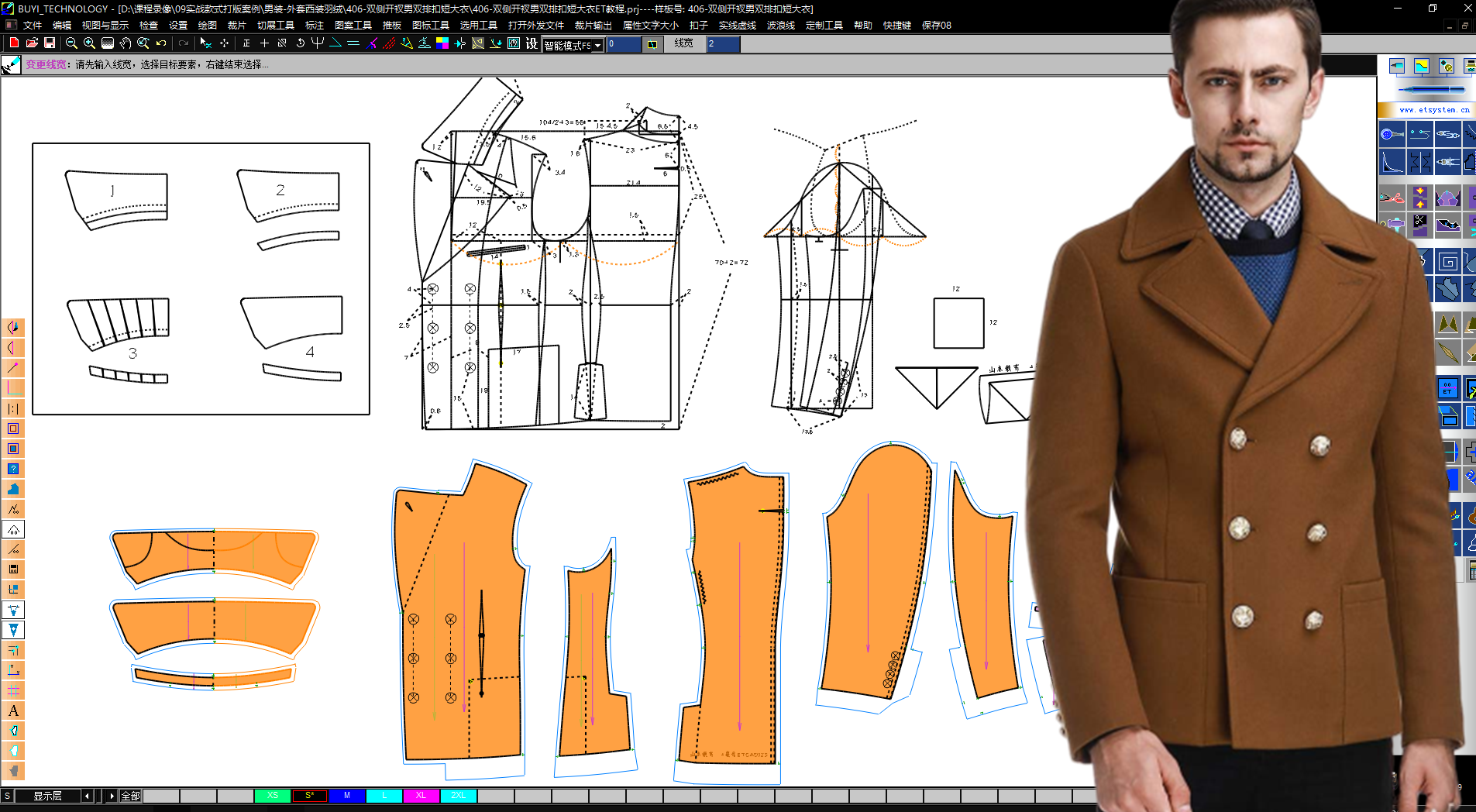This screenshot has width=1476, height=812.
Task: Click the pen panel icon at top right
Action: 1397,66
